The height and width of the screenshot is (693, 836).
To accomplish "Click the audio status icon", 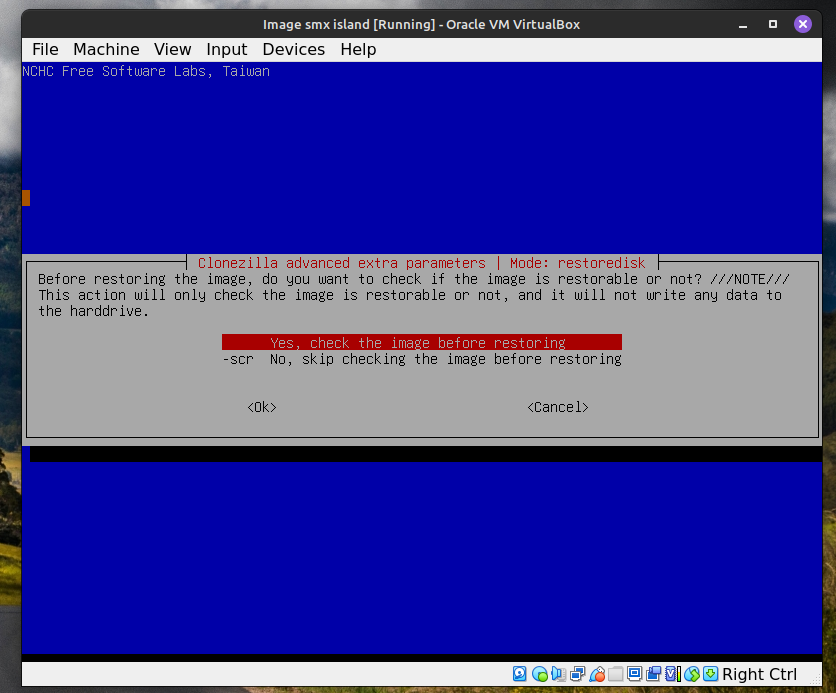I will 558,674.
